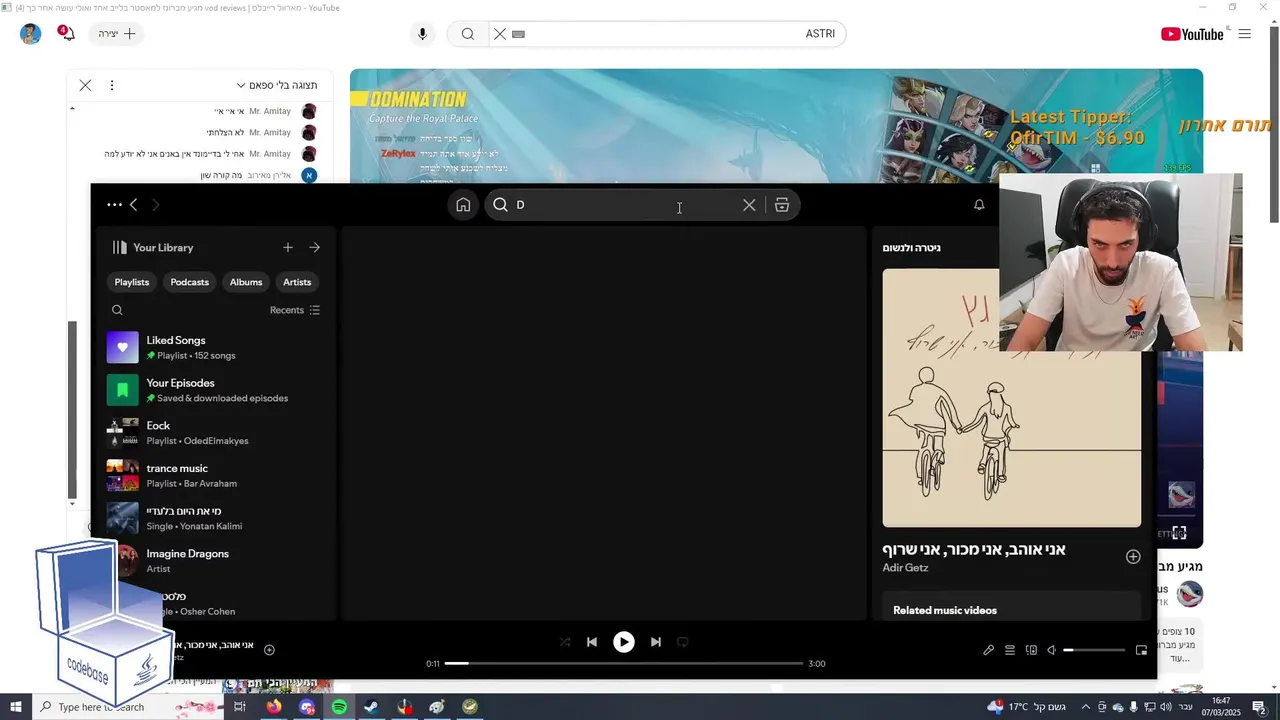Image resolution: width=1280 pixels, height=720 pixels.
Task: Open Steam from the taskbar
Action: [371, 707]
